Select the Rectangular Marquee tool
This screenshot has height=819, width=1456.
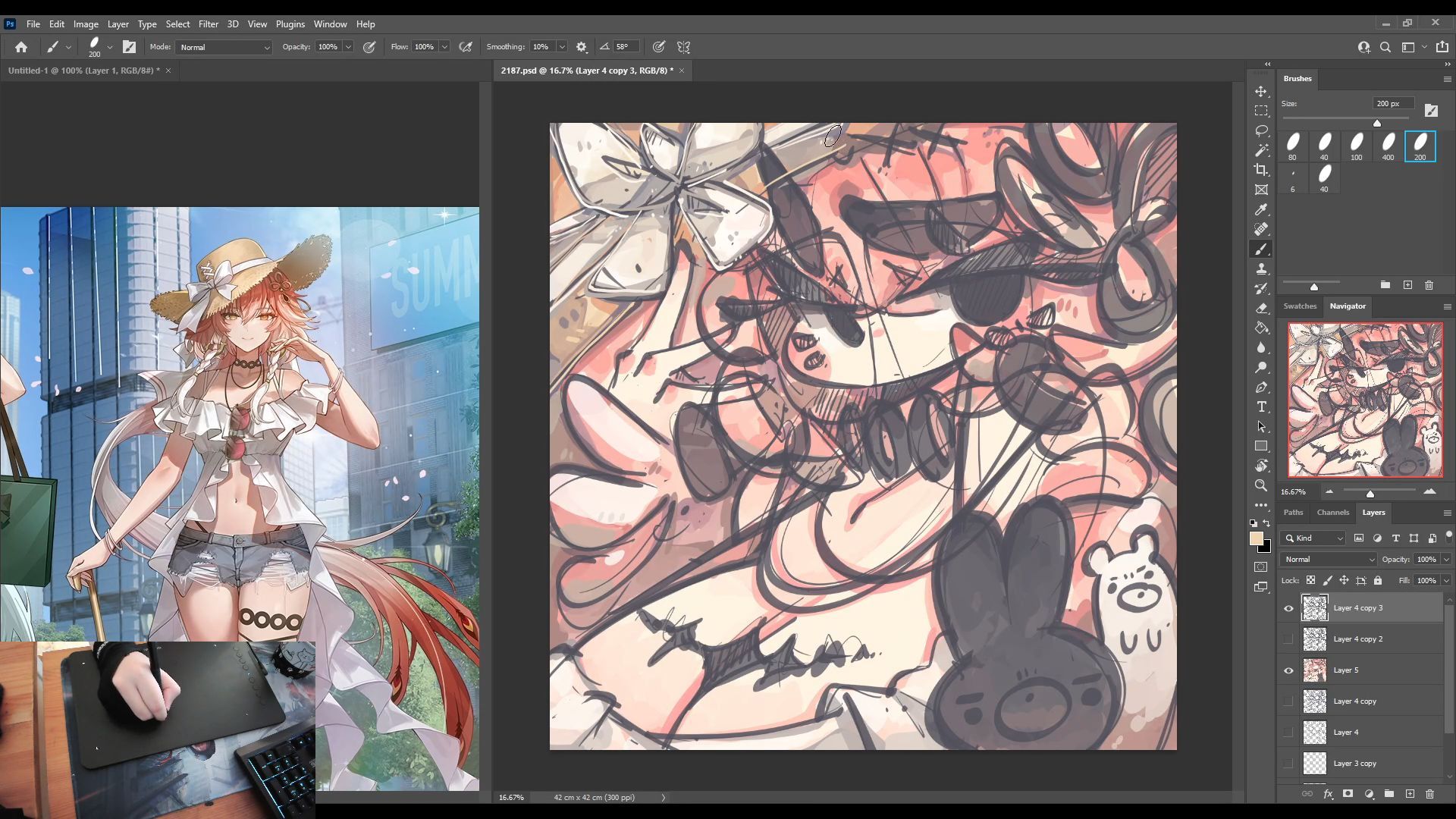tap(1261, 111)
